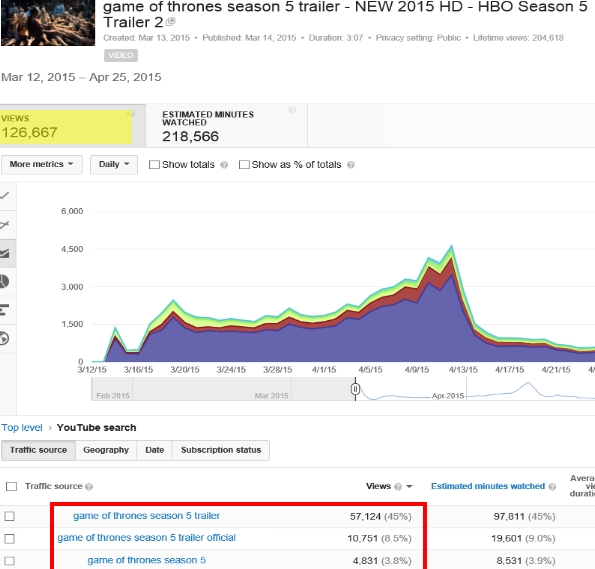Open the Daily granularity dropdown
This screenshot has width=595, height=569.
point(114,164)
